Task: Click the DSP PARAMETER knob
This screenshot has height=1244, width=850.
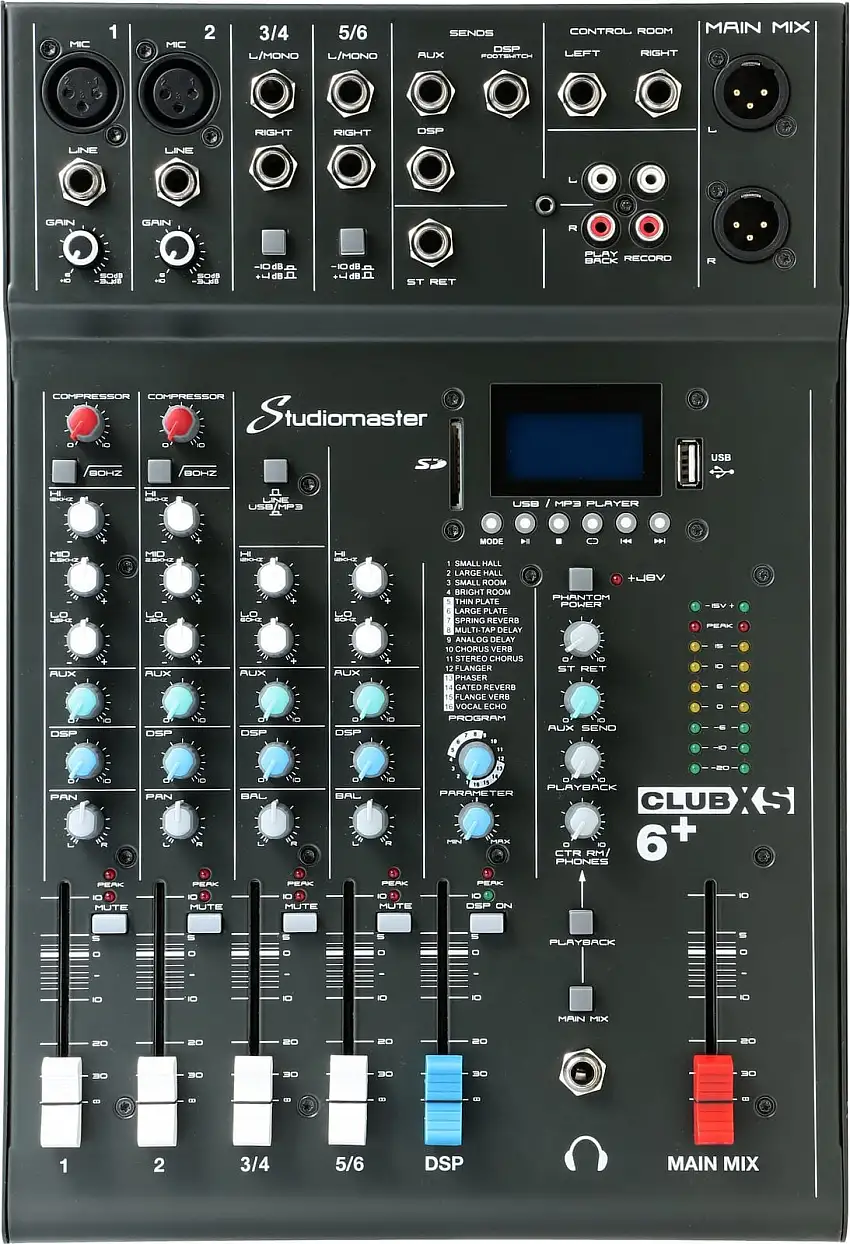Action: pyautogui.click(x=477, y=821)
